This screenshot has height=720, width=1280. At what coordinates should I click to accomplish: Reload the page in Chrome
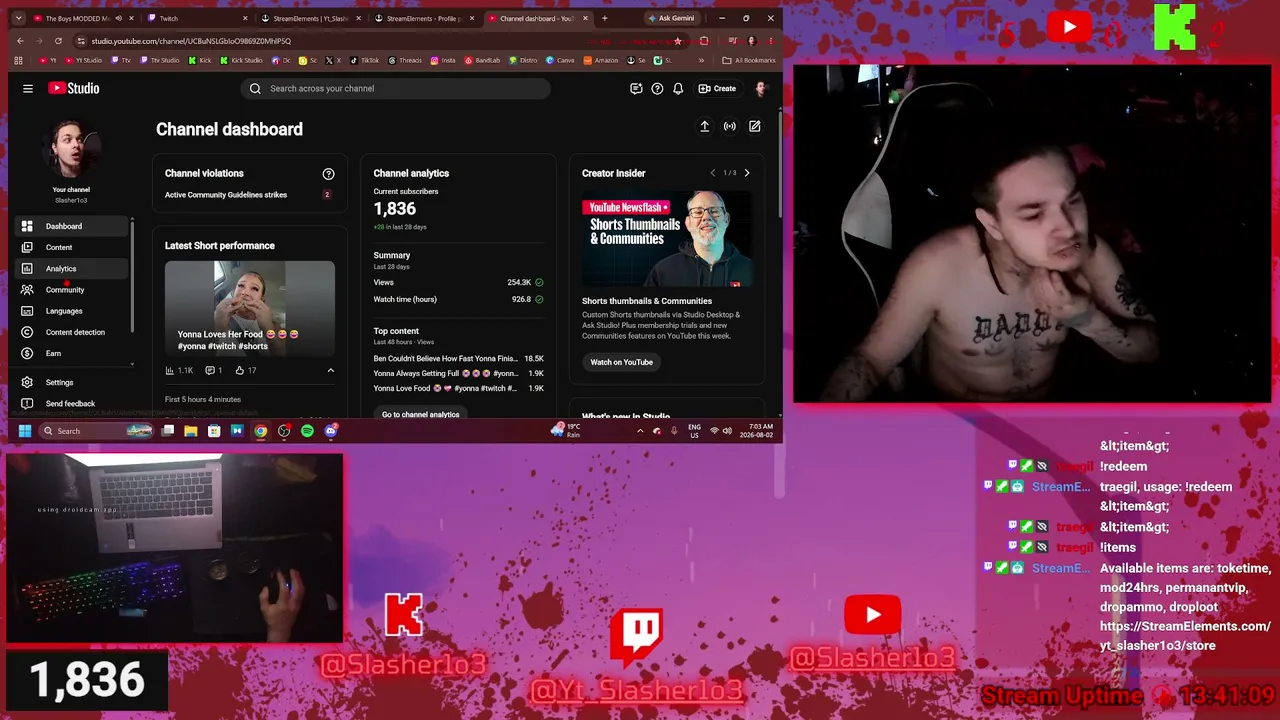pyautogui.click(x=58, y=41)
